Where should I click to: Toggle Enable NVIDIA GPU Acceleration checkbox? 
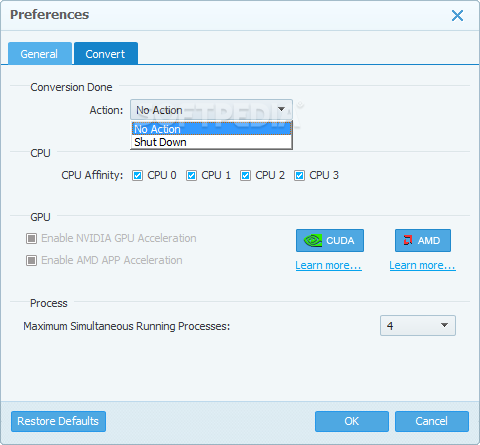31,238
